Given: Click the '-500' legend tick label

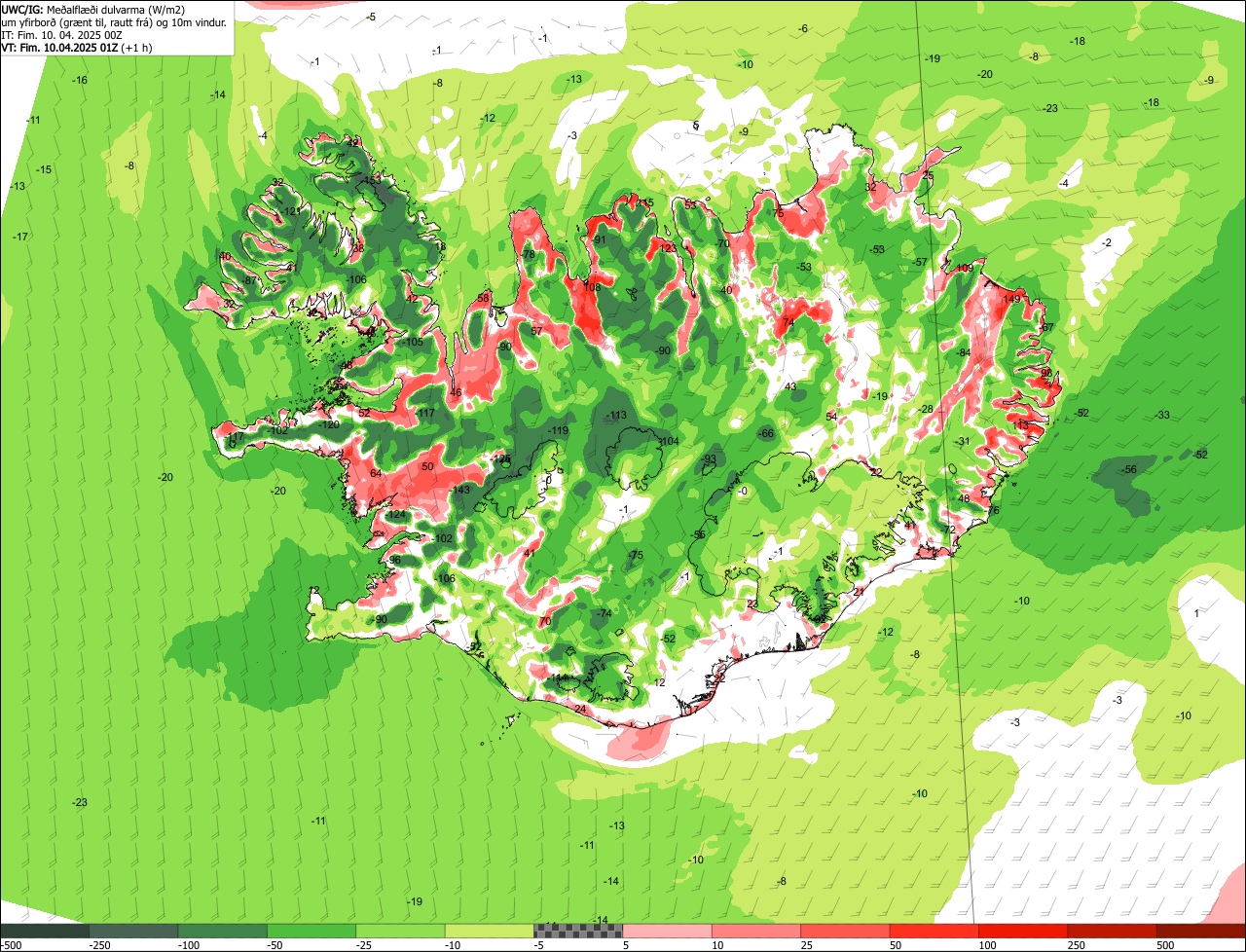Looking at the screenshot, I should point(11,945).
